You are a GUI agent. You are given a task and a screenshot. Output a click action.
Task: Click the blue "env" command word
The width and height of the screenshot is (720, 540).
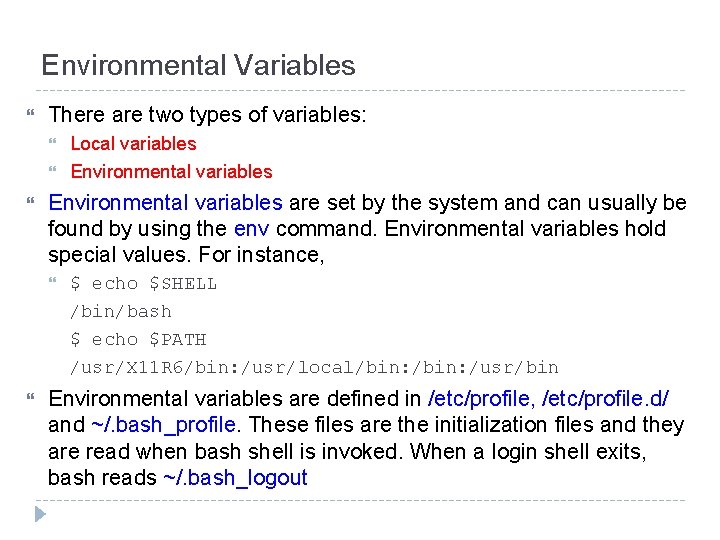tap(252, 229)
